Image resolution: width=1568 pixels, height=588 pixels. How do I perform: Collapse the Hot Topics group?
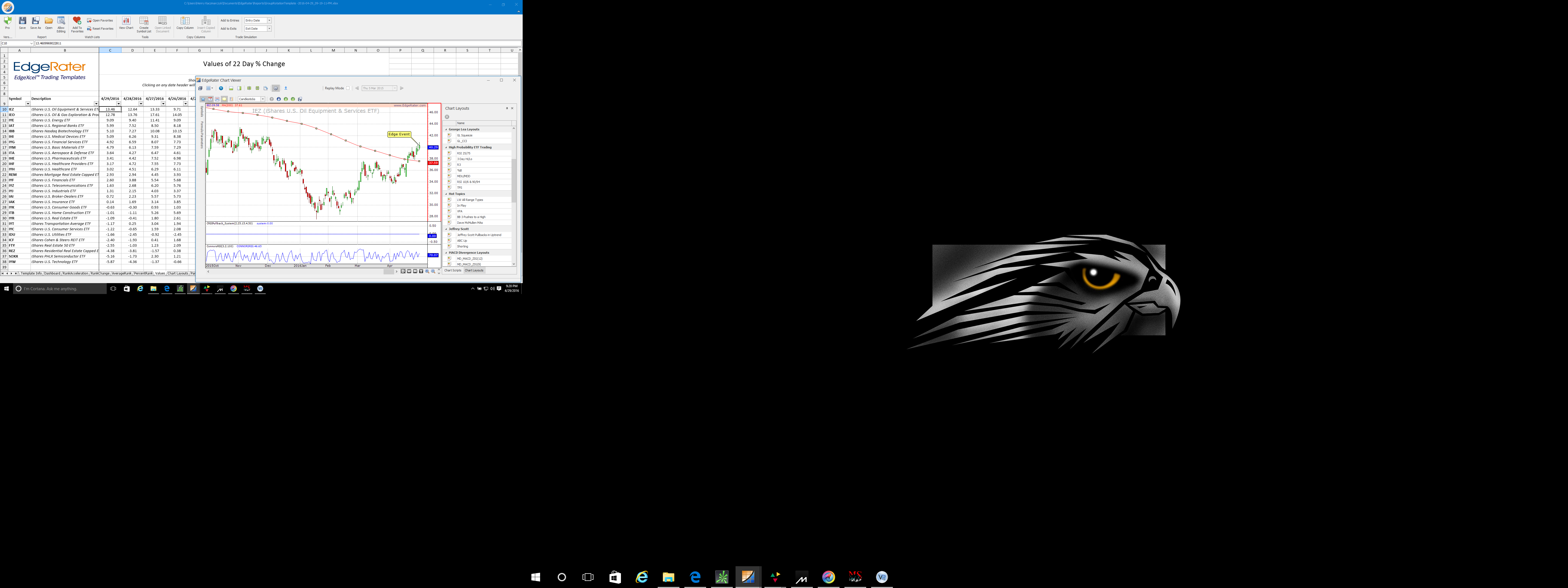[x=446, y=194]
